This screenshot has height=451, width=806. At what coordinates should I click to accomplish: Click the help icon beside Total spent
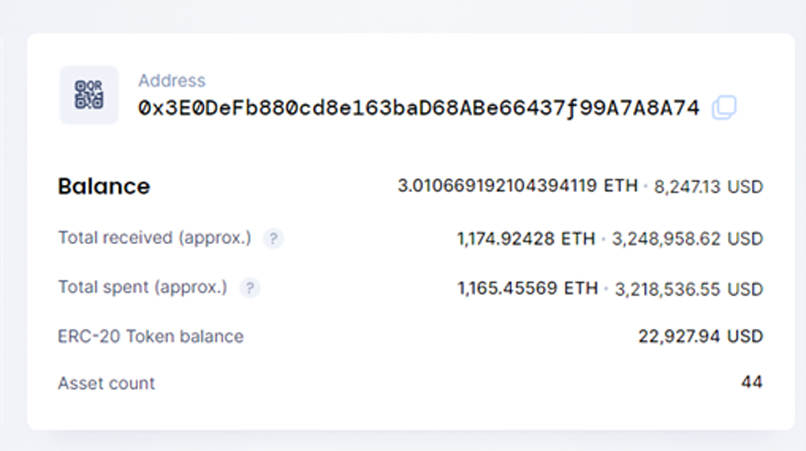[x=250, y=288]
